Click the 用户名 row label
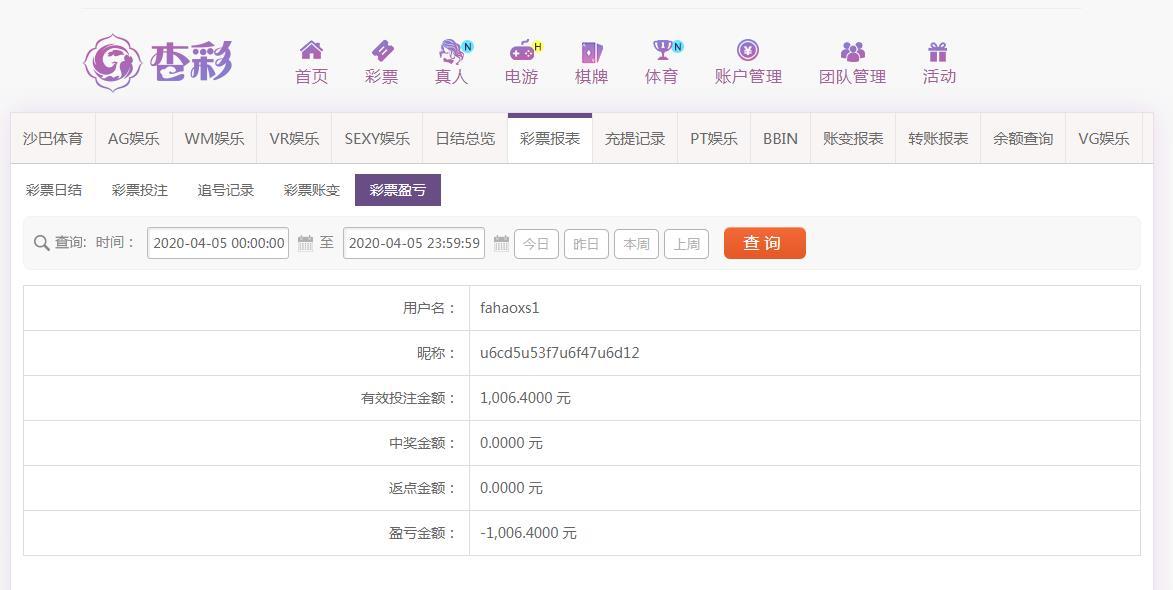This screenshot has width=1173, height=590. click(x=429, y=308)
